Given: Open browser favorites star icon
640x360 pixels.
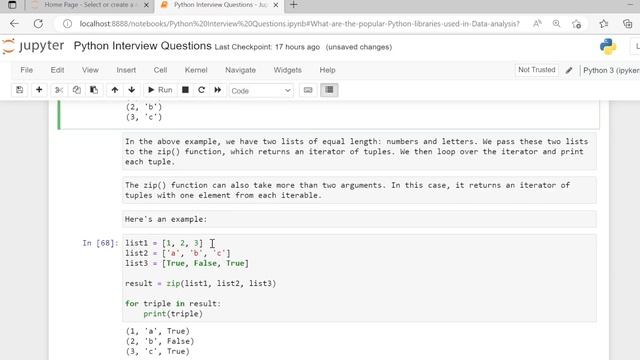Looking at the screenshot, I should tap(604, 24).
